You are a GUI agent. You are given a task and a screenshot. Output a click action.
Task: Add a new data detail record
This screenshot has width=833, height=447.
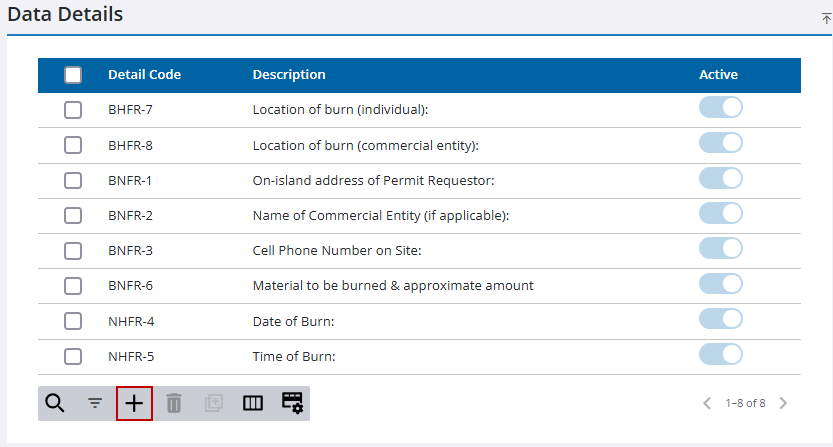coord(134,403)
